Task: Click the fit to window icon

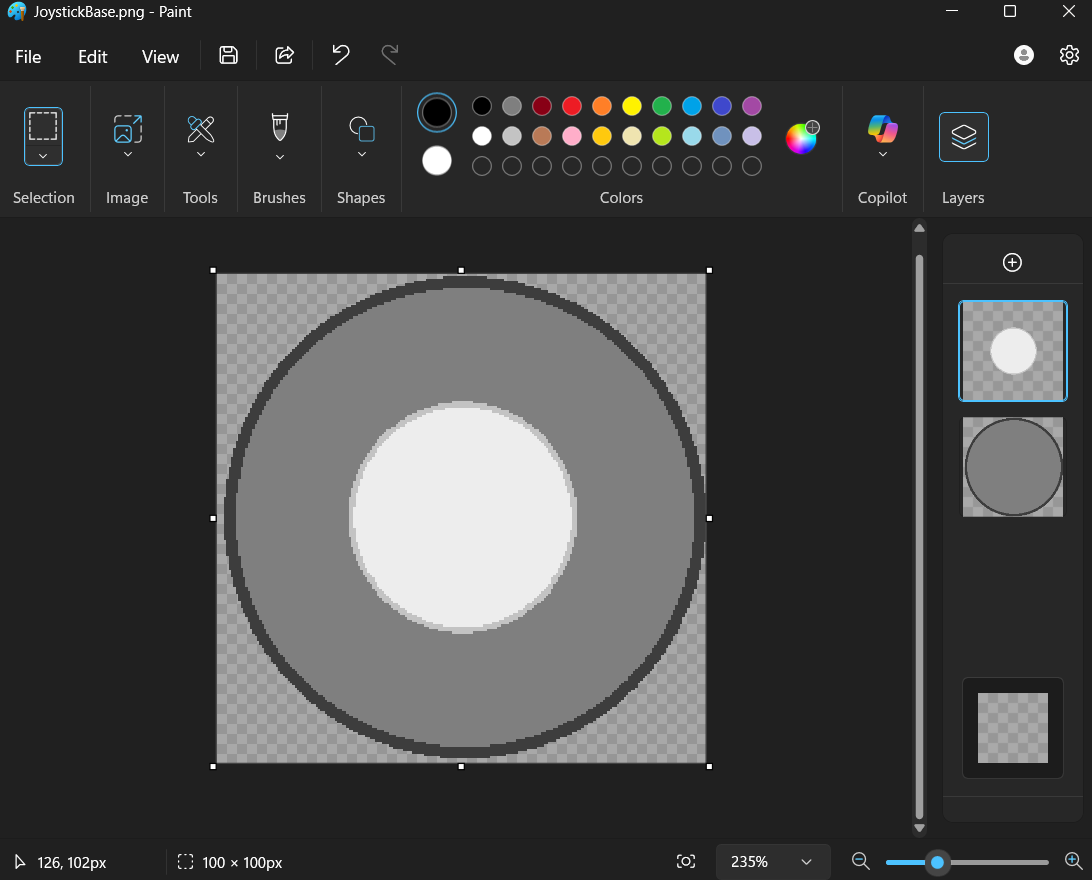Action: coord(686,861)
